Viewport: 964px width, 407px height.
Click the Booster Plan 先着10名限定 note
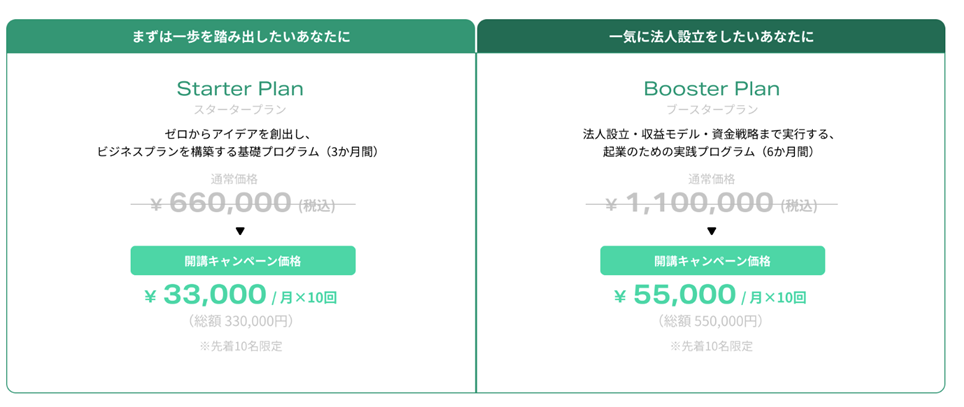pyautogui.click(x=711, y=346)
